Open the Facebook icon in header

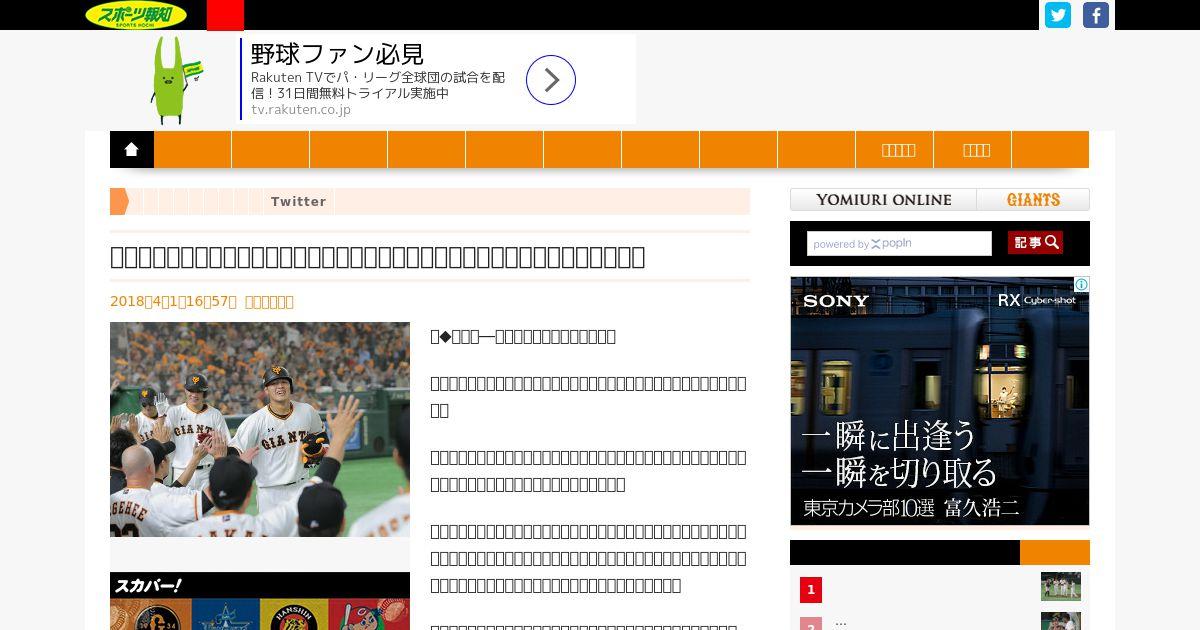1096,15
